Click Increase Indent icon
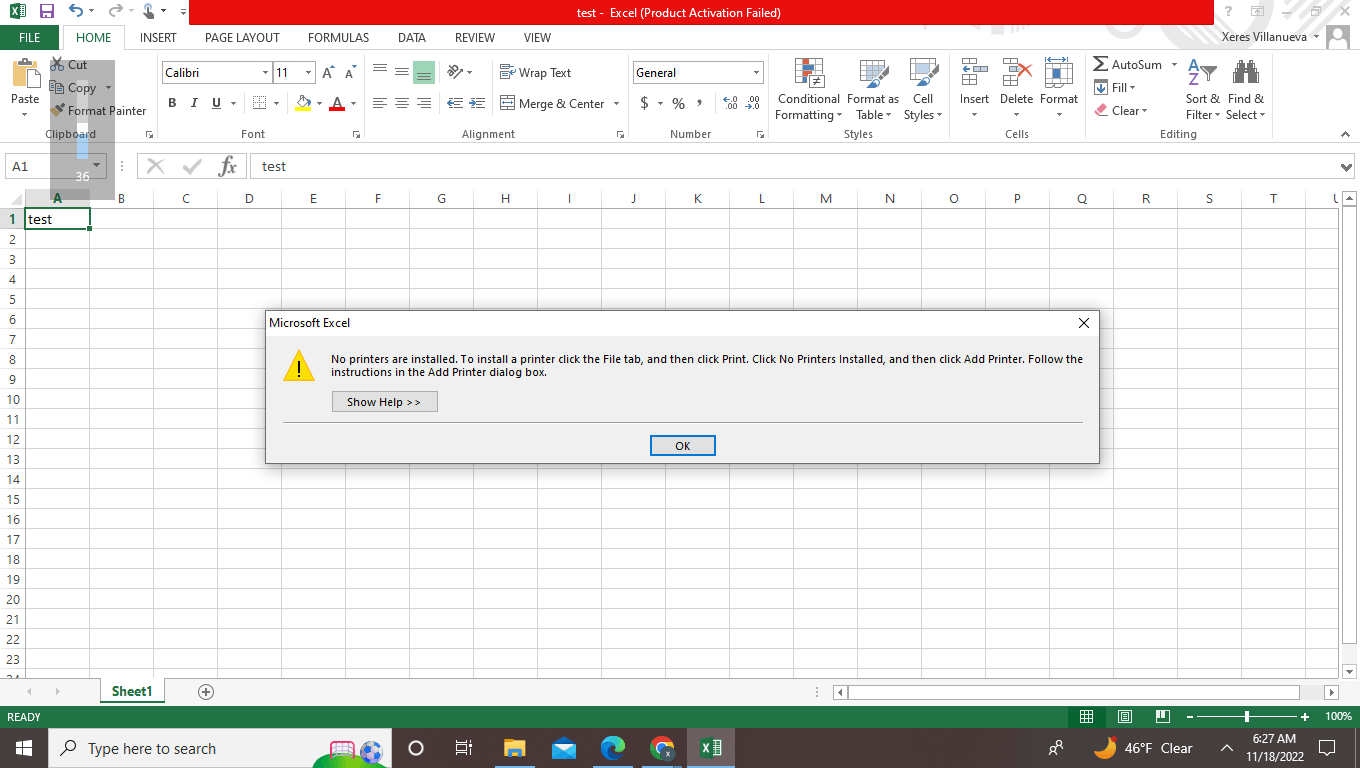Screen dimensions: 1360x768 (477, 103)
